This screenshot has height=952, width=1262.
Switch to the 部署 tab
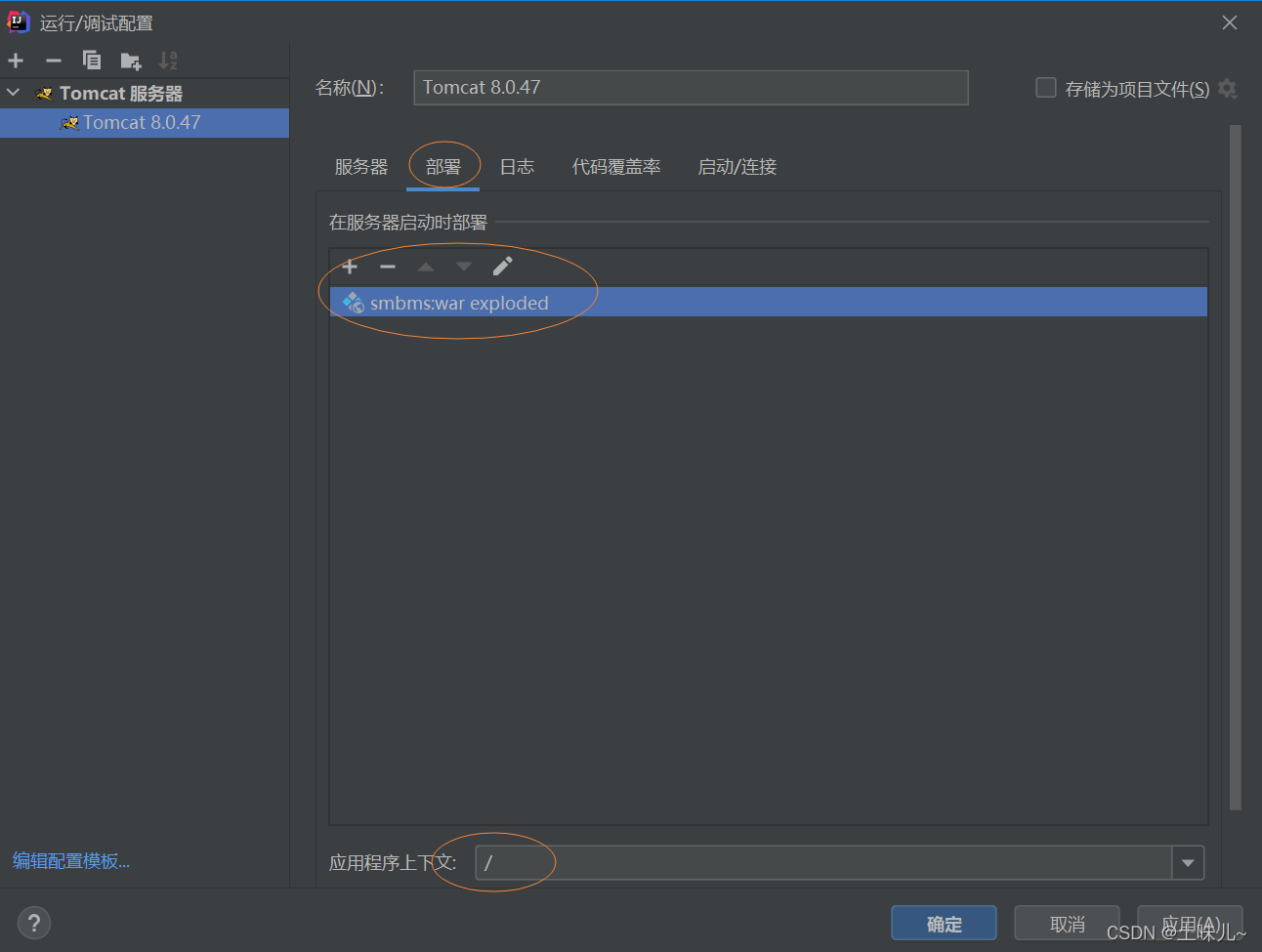[x=443, y=167]
